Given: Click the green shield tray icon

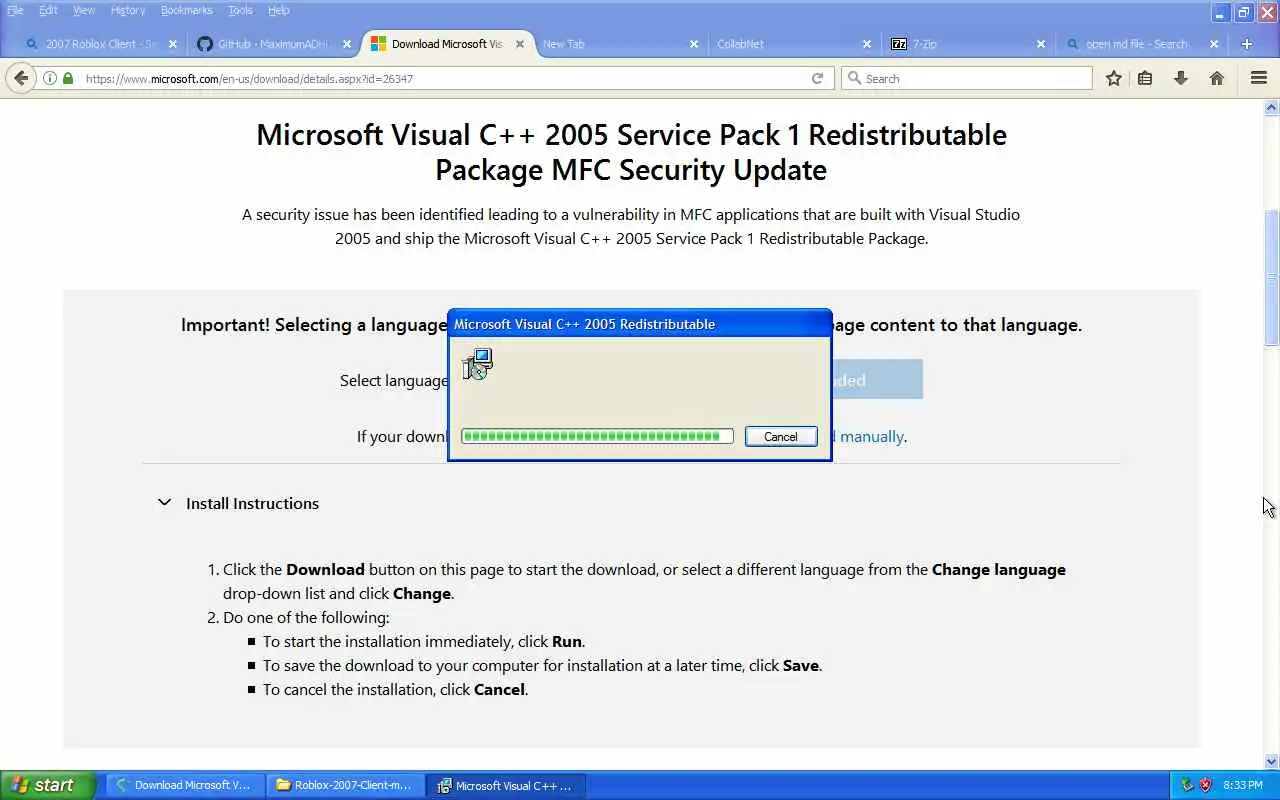Looking at the screenshot, I should (x=1187, y=785).
